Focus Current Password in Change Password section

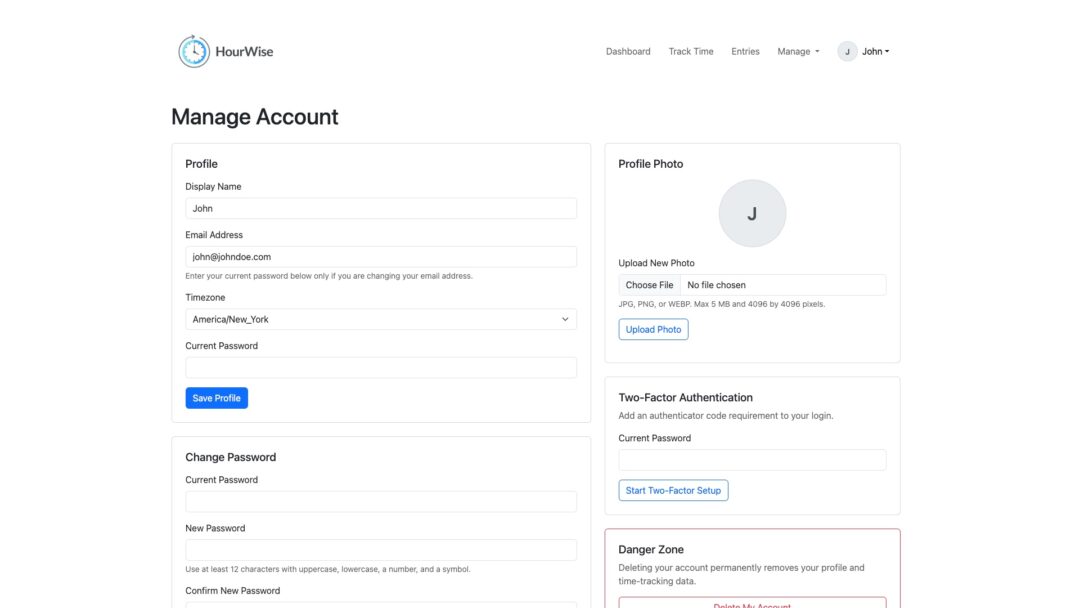pyautogui.click(x=381, y=501)
